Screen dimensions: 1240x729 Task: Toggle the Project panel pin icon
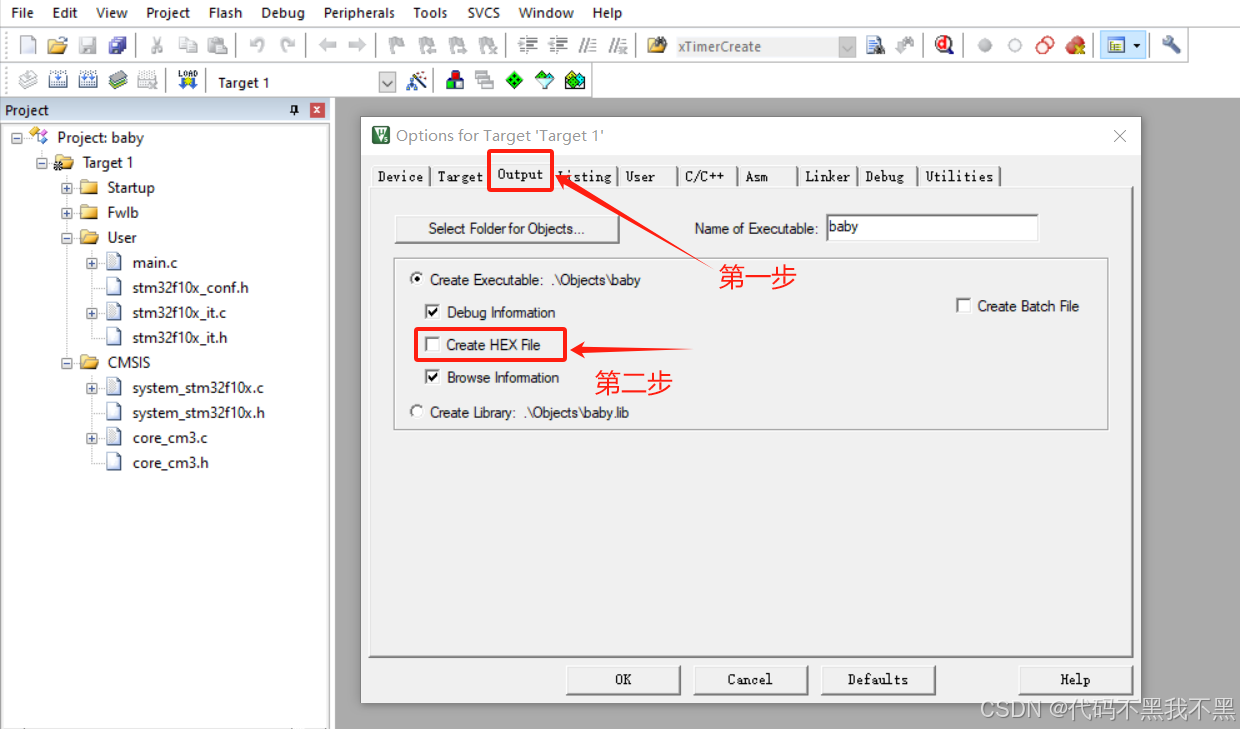294,110
